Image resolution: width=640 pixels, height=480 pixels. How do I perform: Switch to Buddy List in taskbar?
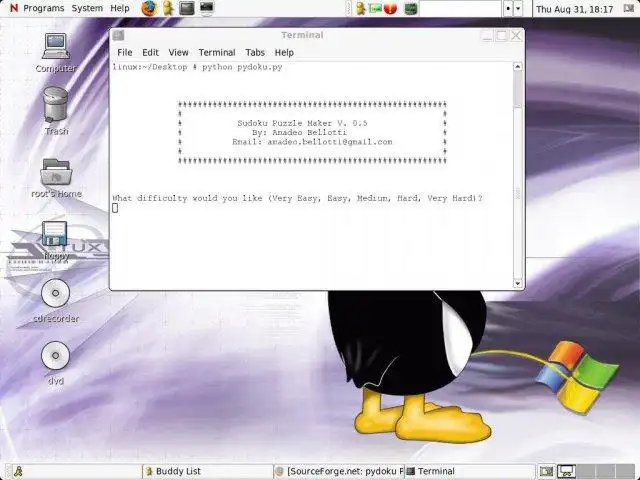tap(207, 471)
